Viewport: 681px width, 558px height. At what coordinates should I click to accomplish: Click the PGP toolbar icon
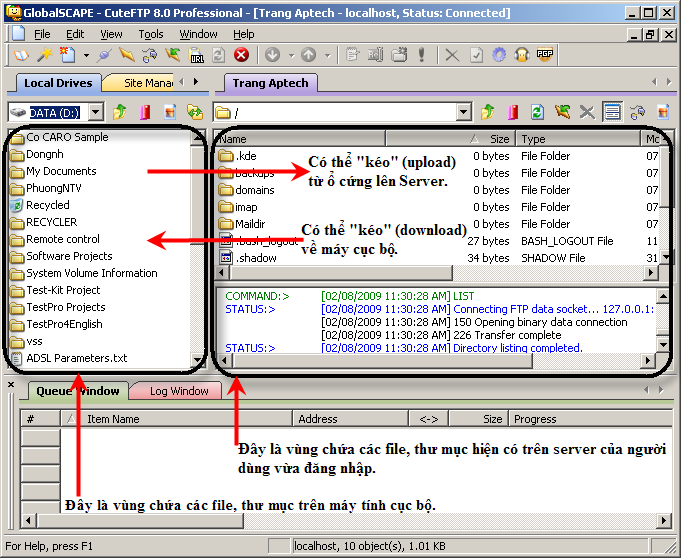tap(545, 55)
